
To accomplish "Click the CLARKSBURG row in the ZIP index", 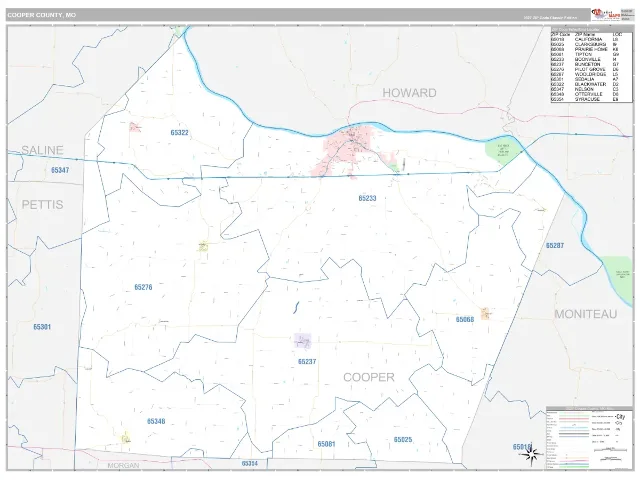I will [585, 44].
